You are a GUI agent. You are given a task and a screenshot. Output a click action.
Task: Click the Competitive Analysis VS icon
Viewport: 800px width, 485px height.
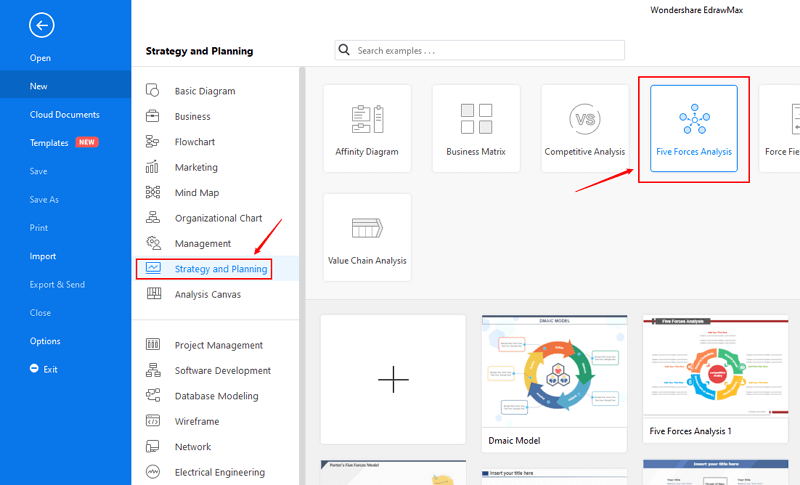tap(585, 119)
